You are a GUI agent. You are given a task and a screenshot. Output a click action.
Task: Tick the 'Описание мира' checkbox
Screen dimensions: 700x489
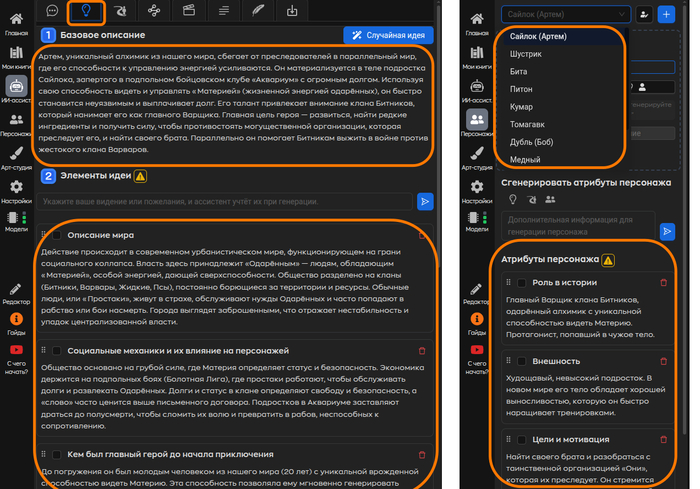click(57, 235)
